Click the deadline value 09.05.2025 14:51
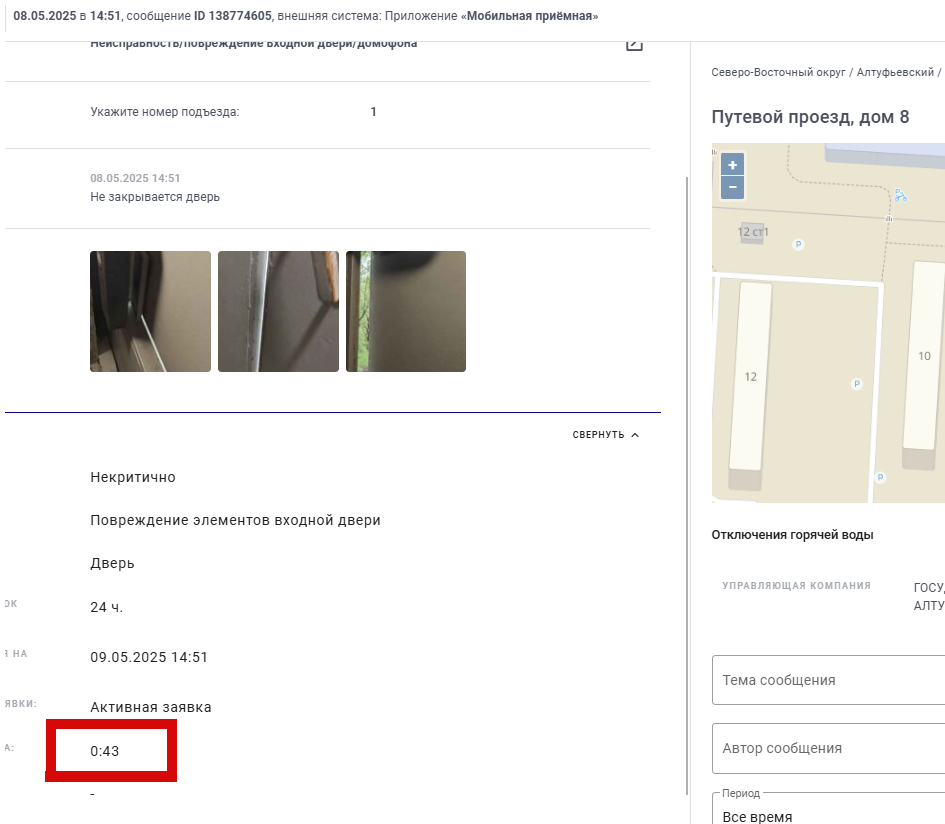Screen dimensions: 945x824 (x=149, y=657)
